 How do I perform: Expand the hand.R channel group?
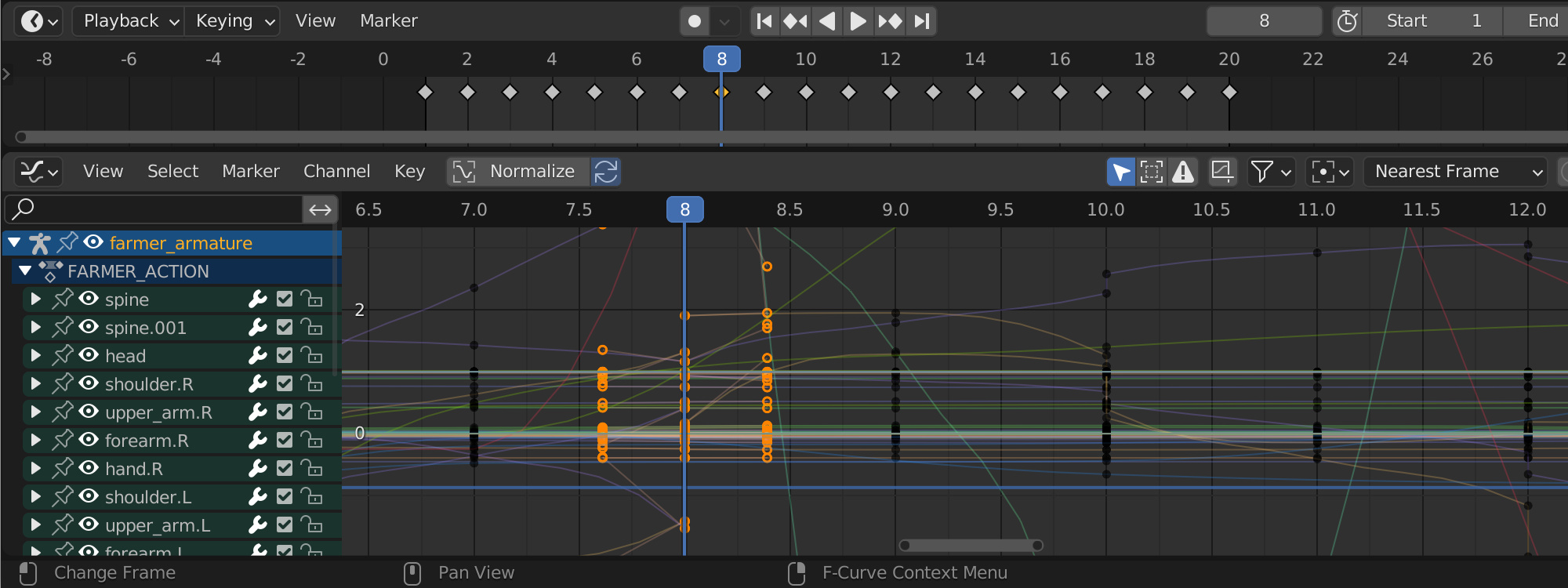click(x=35, y=469)
